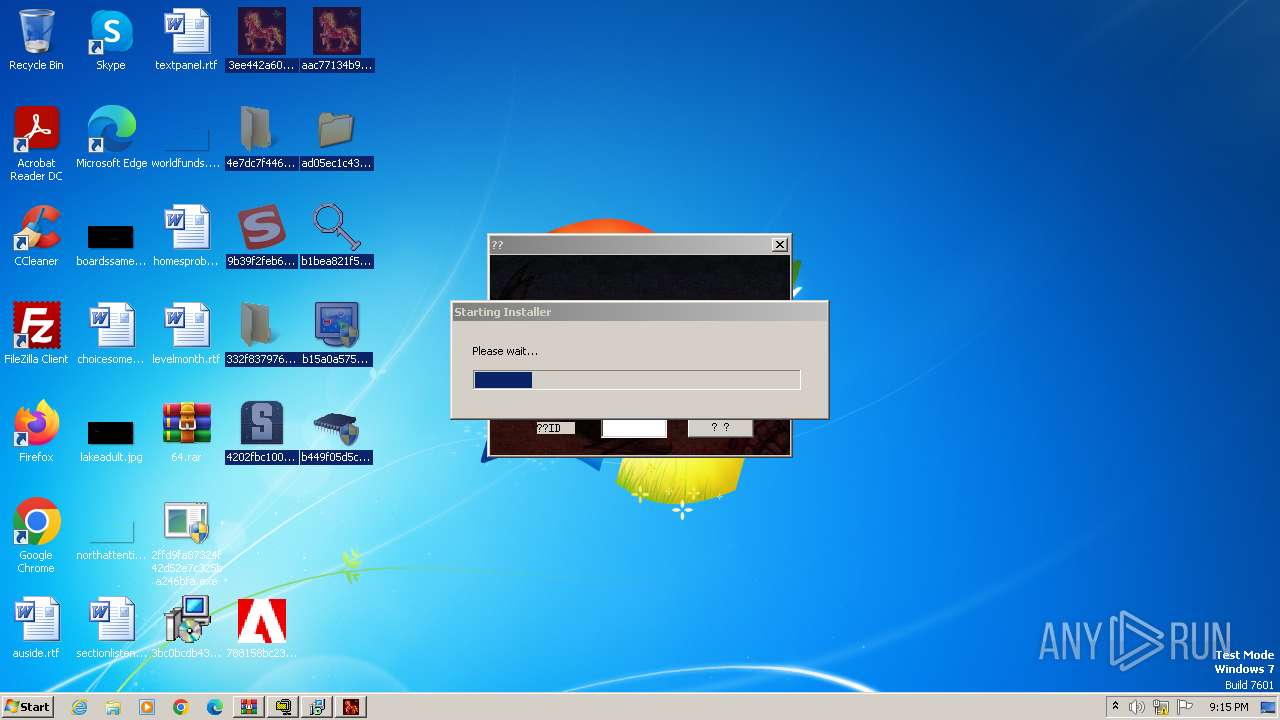
Task: Select the 2ffd9fa67324f...exe installer icon
Action: [186, 543]
